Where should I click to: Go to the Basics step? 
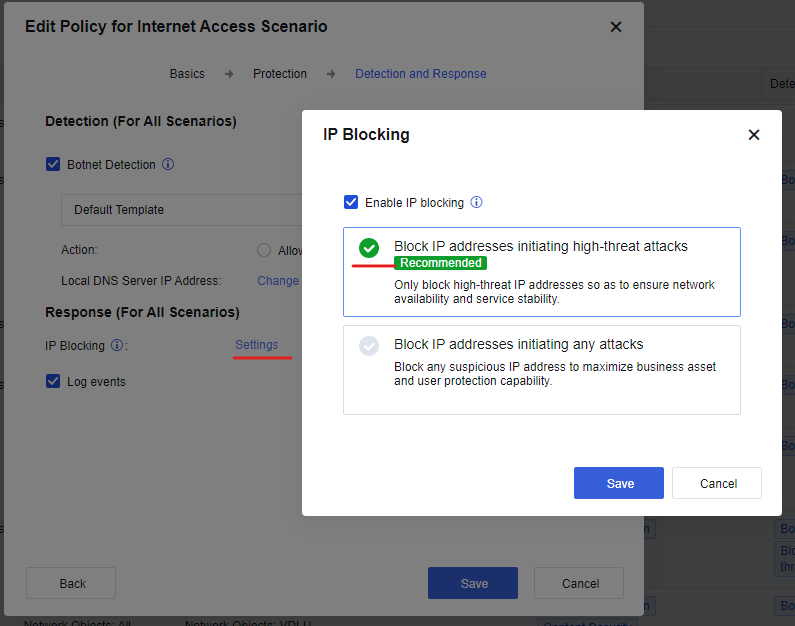[x=187, y=74]
